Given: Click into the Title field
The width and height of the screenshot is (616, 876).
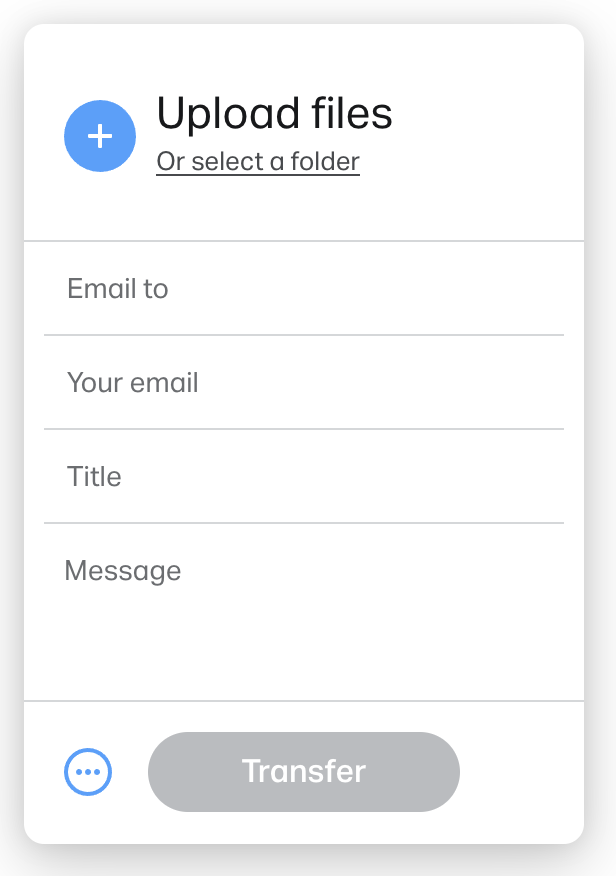Looking at the screenshot, I should click(304, 477).
